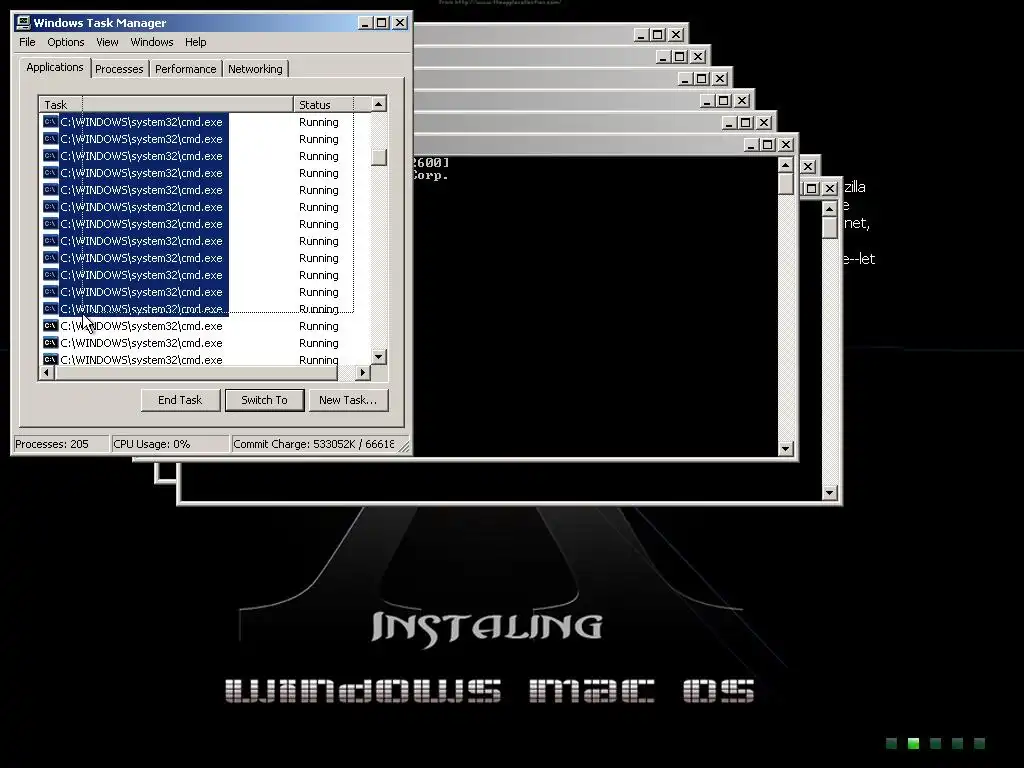The height and width of the screenshot is (768, 1024).
Task: Open the Windows menu in Task Manager
Action: point(152,42)
